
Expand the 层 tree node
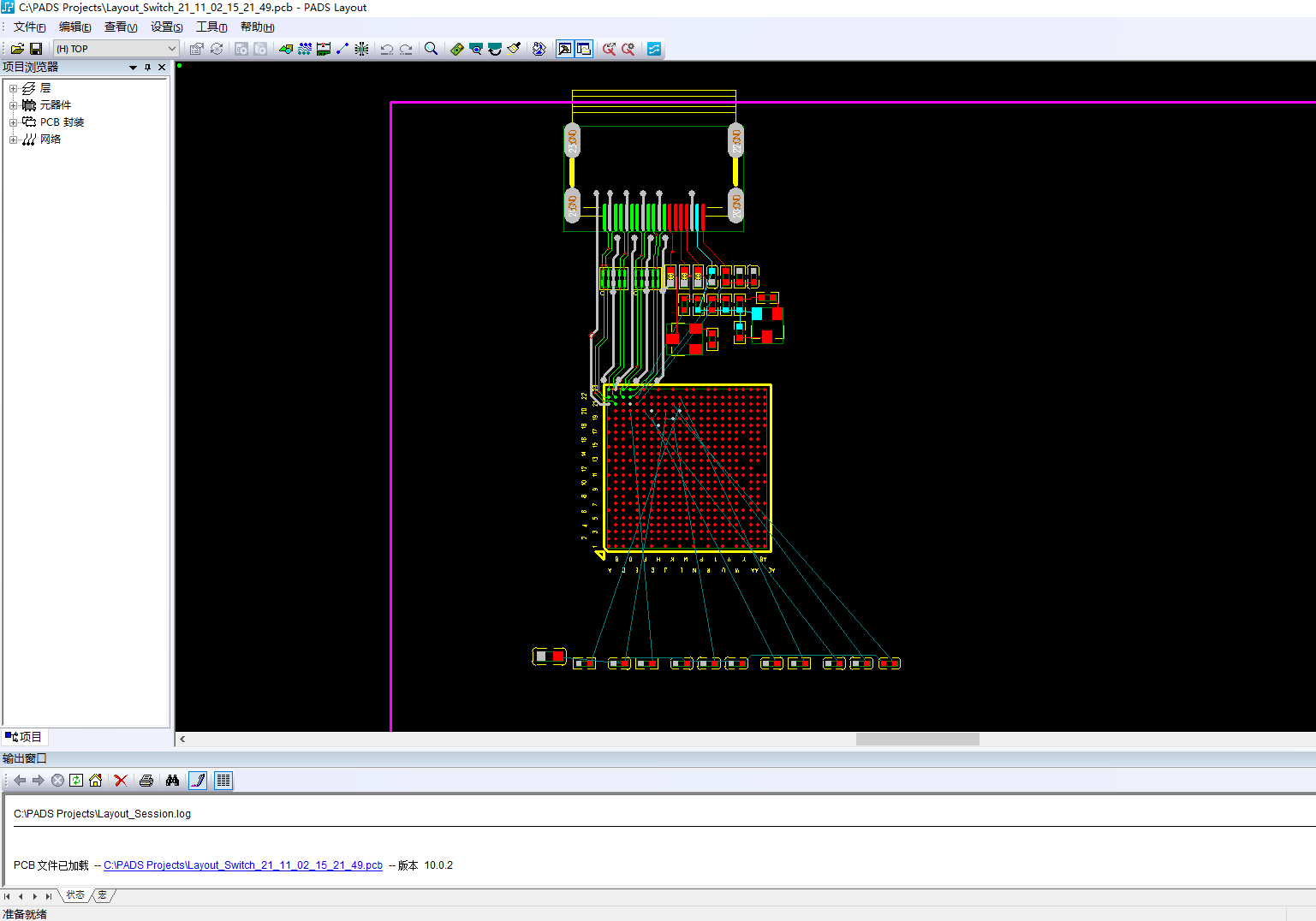13,88
